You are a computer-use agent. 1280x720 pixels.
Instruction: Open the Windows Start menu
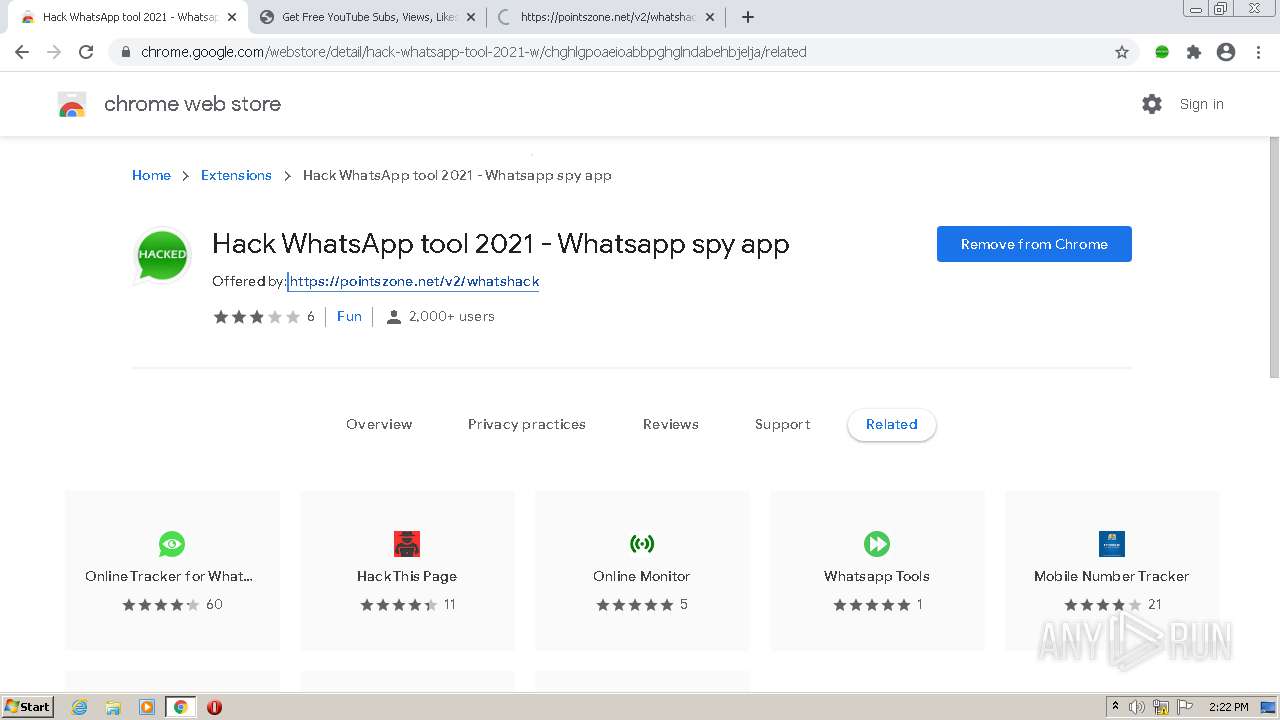coord(28,707)
